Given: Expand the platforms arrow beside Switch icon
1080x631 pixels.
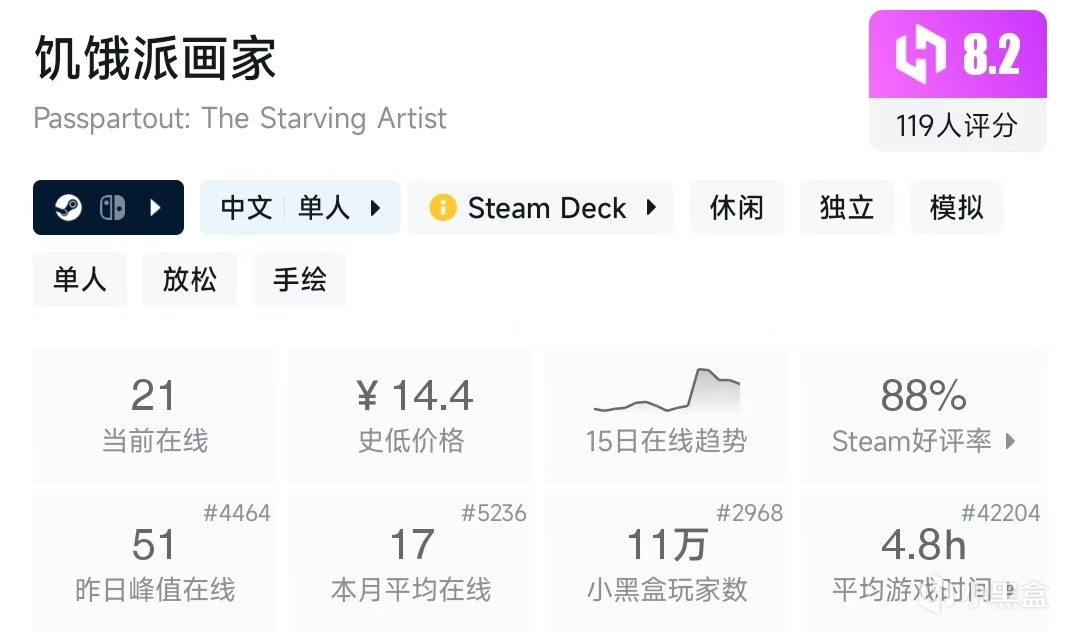Looking at the screenshot, I should click(x=155, y=208).
